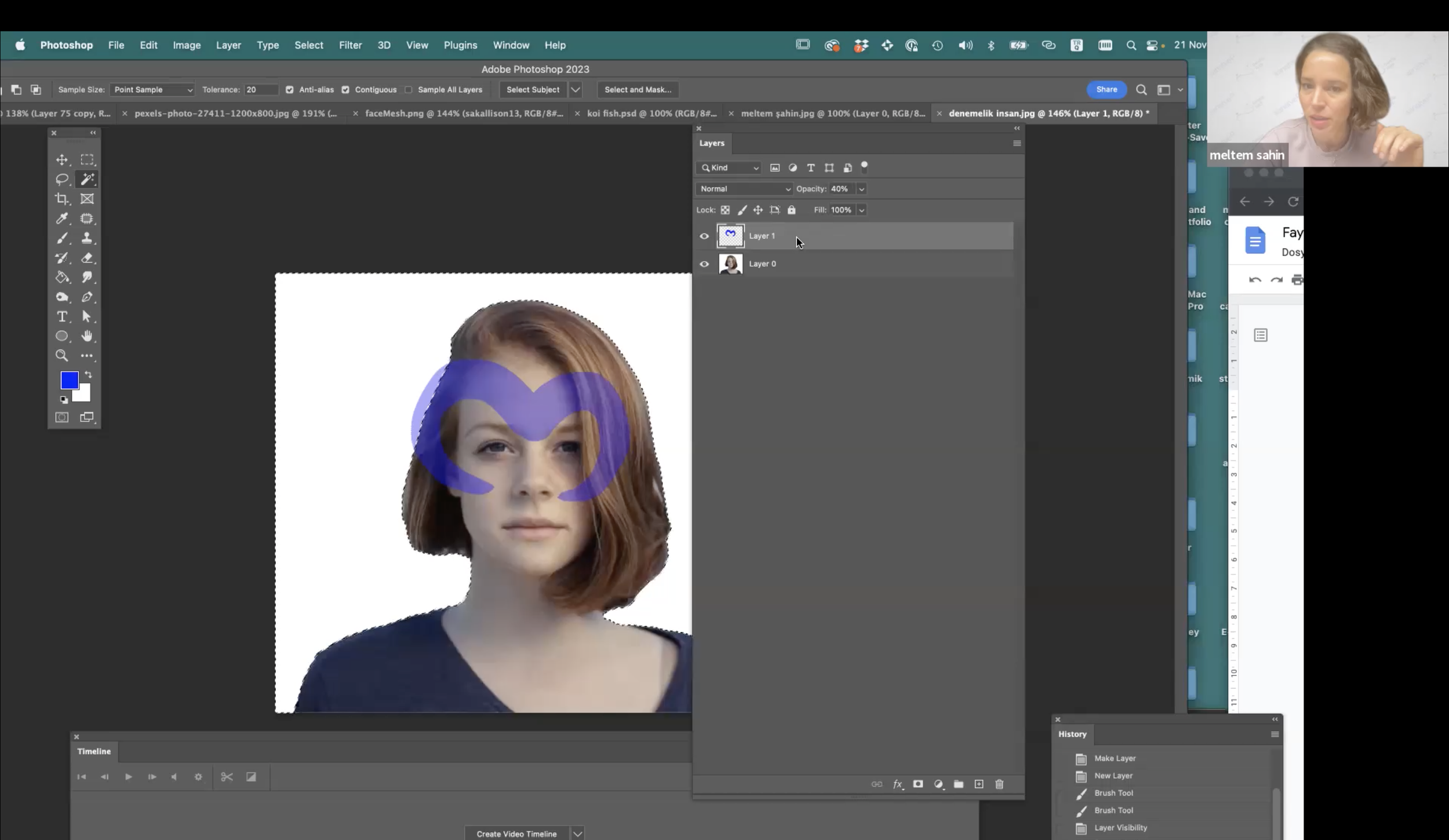The image size is (1449, 840).
Task: Select the Eyedropper tool
Action: coord(62,218)
